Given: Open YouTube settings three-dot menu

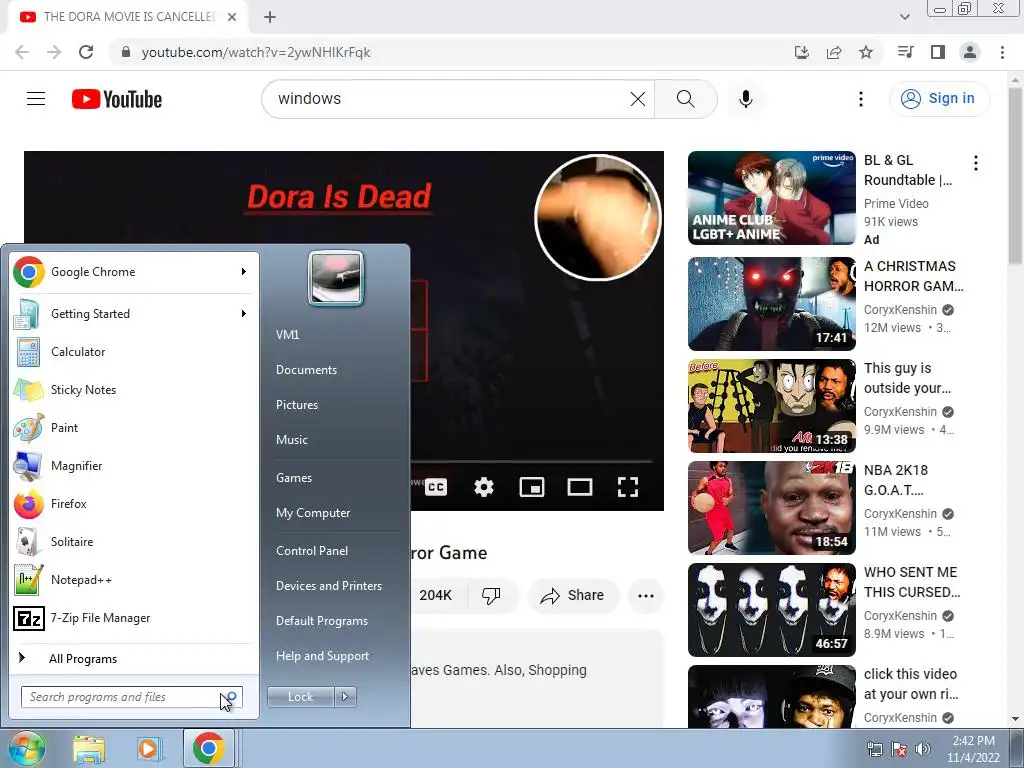Looking at the screenshot, I should click(861, 99).
